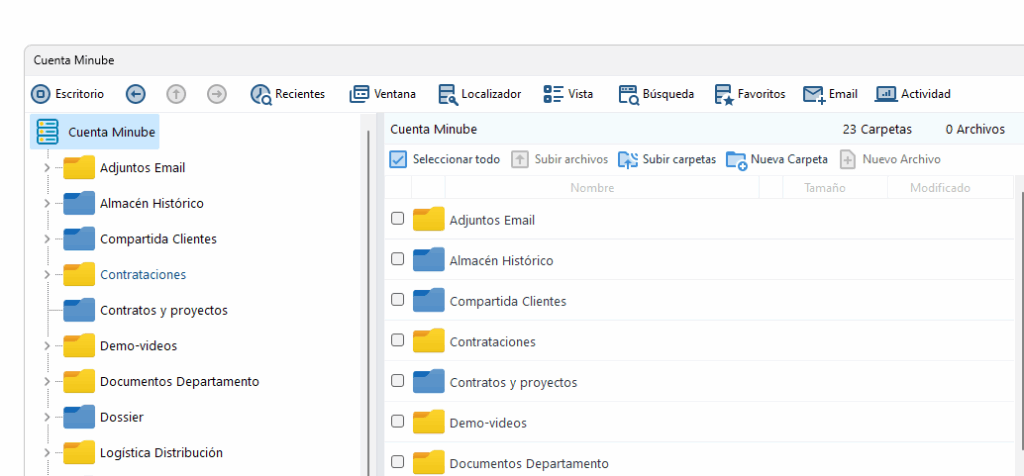The width and height of the screenshot is (1024, 476).
Task: Click the up arrow navigation icon
Action: point(176,94)
